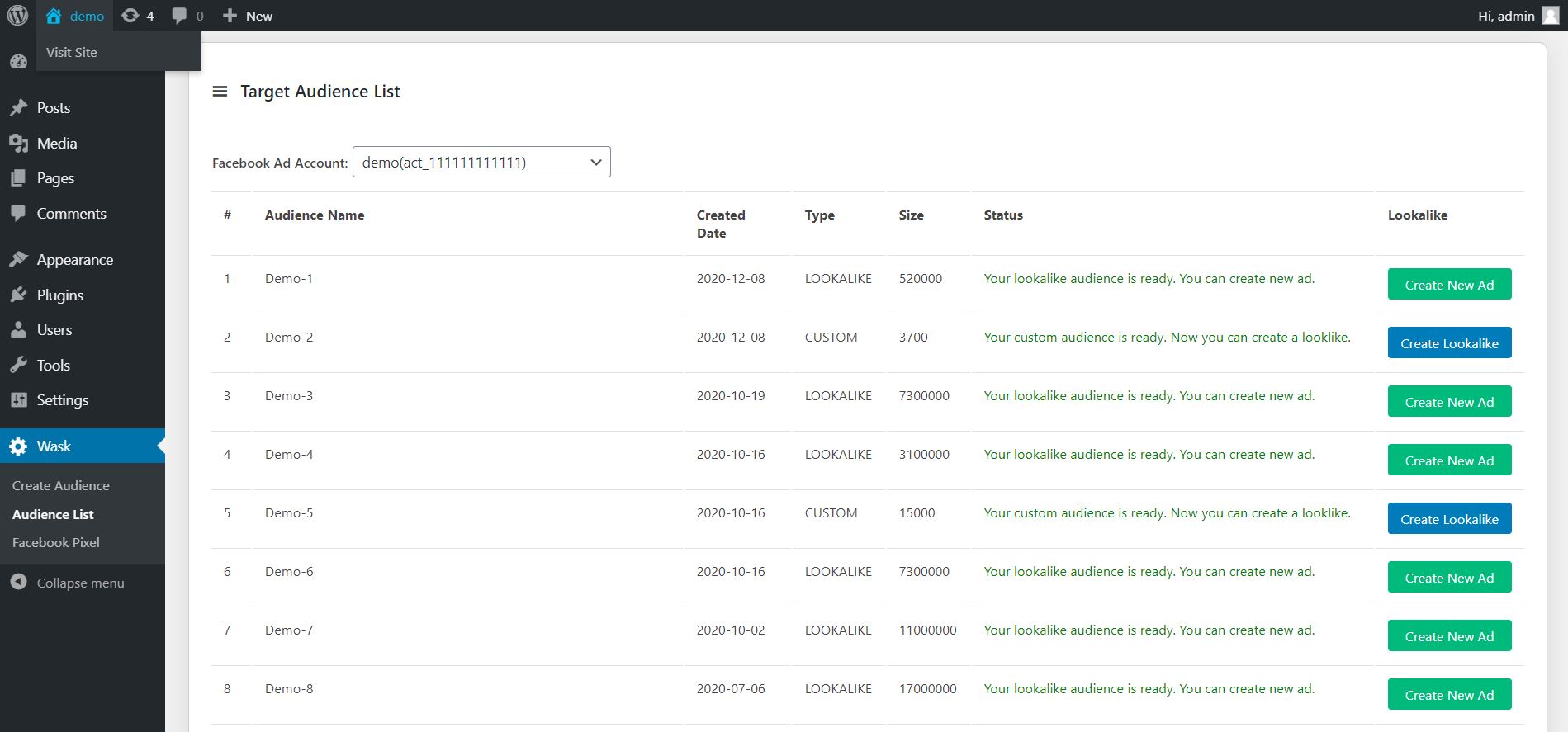Click the Demo-3 status message
Image resolution: width=1568 pixels, height=732 pixels.
pyautogui.click(x=1149, y=396)
